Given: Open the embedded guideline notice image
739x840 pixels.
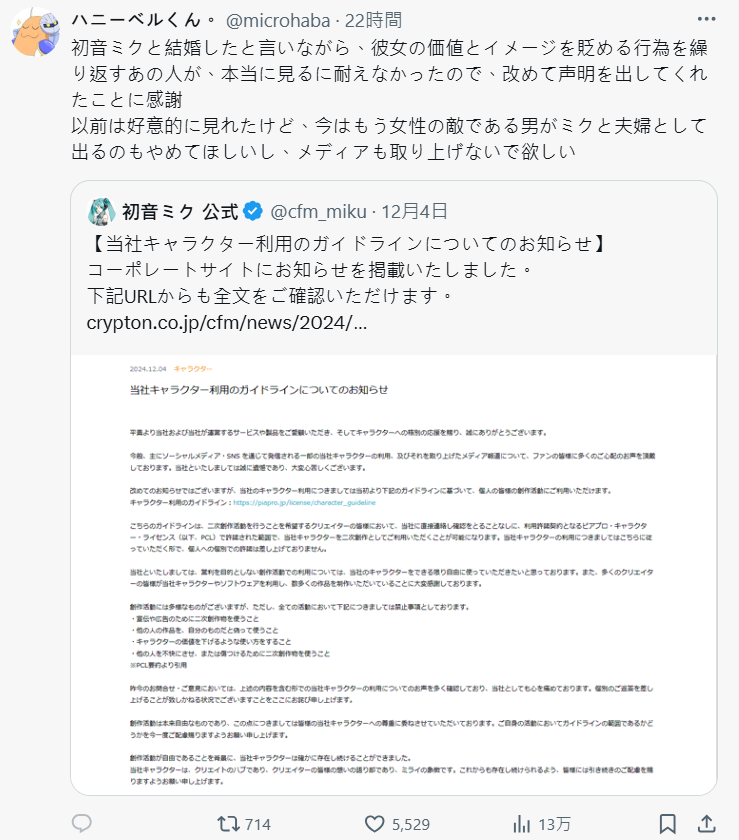Looking at the screenshot, I should click(393, 574).
